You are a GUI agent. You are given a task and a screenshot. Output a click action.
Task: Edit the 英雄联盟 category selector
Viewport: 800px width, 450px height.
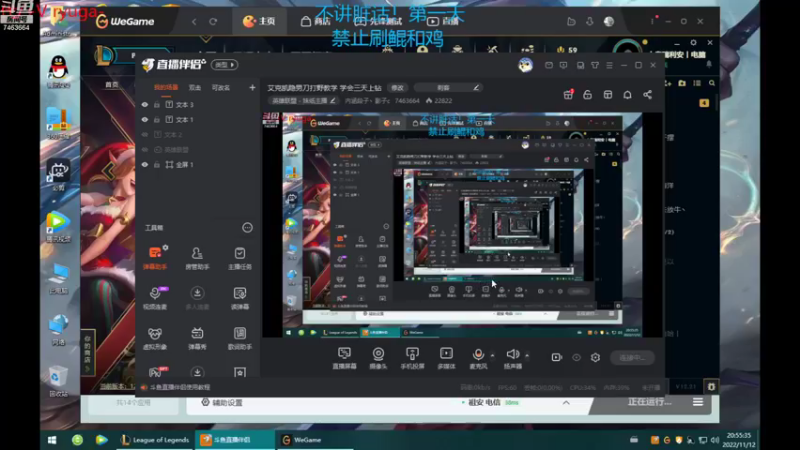304,101
